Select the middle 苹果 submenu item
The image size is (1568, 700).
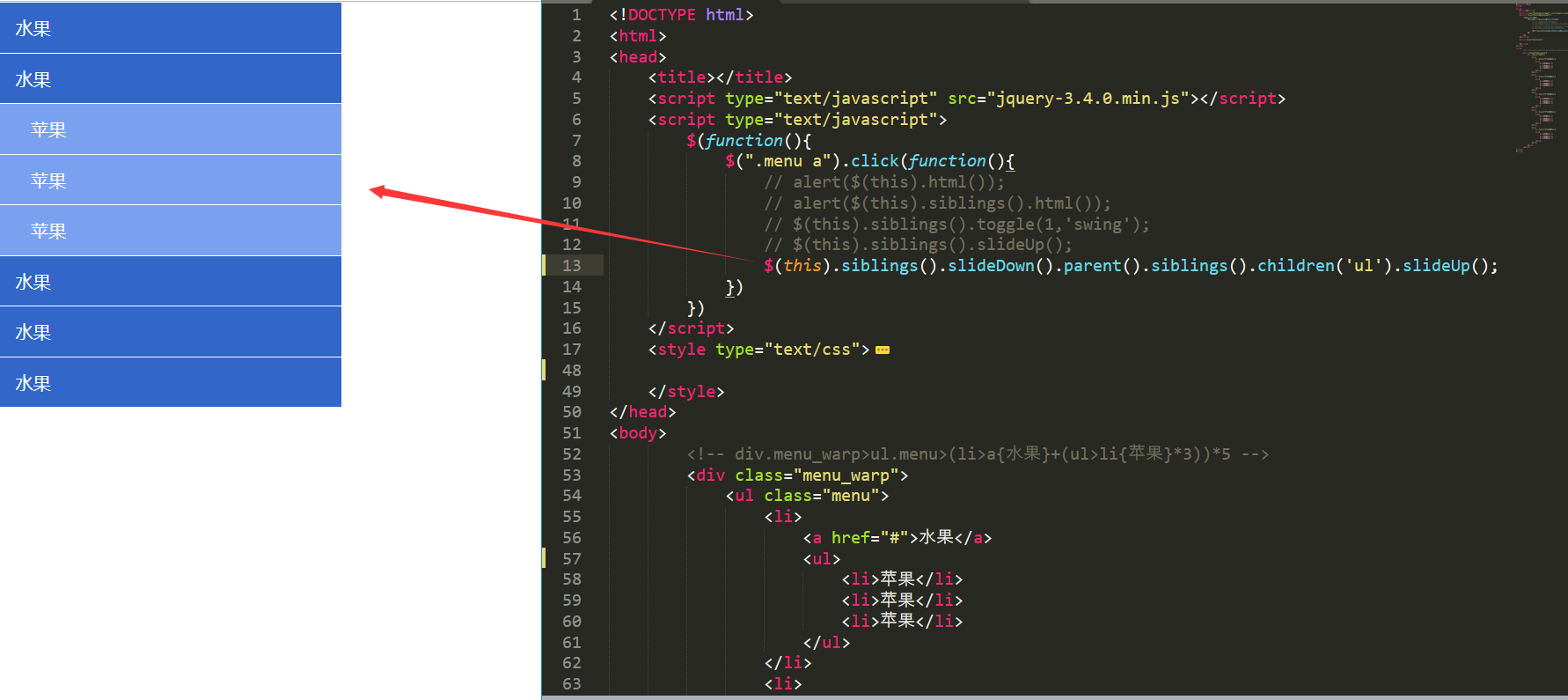171,181
